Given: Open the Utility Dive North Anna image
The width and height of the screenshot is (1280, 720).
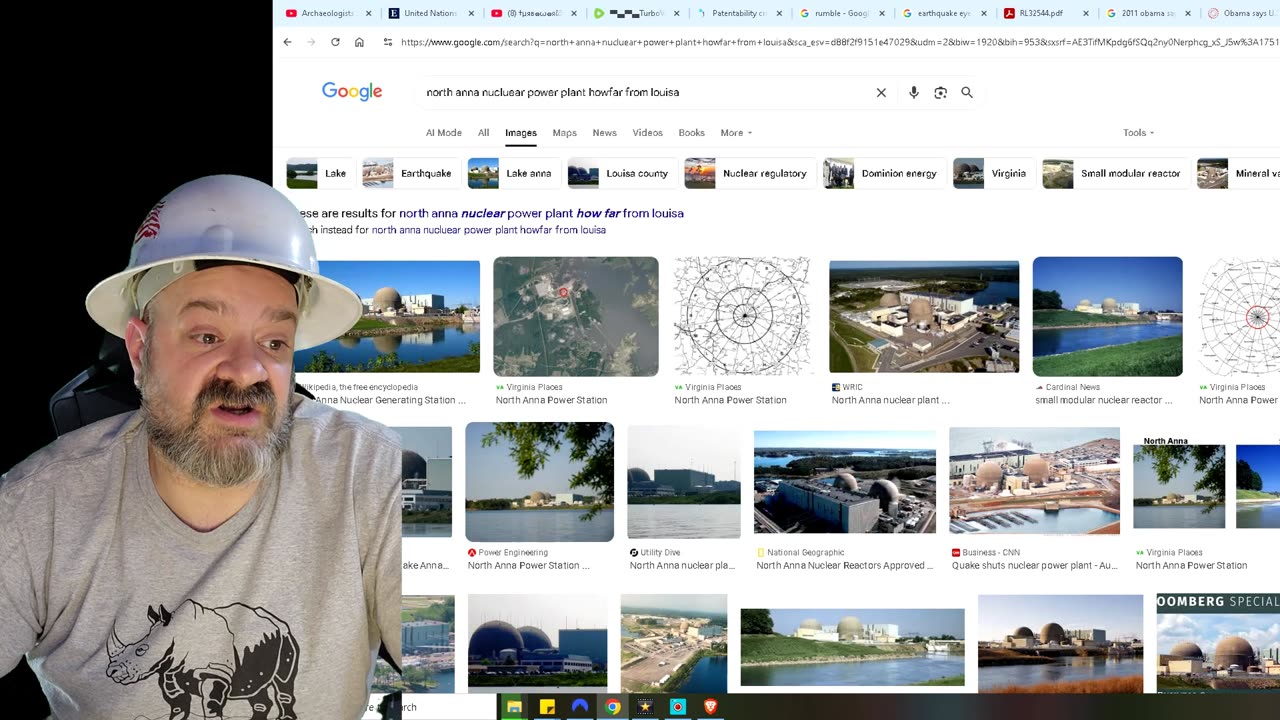Looking at the screenshot, I should (x=684, y=482).
